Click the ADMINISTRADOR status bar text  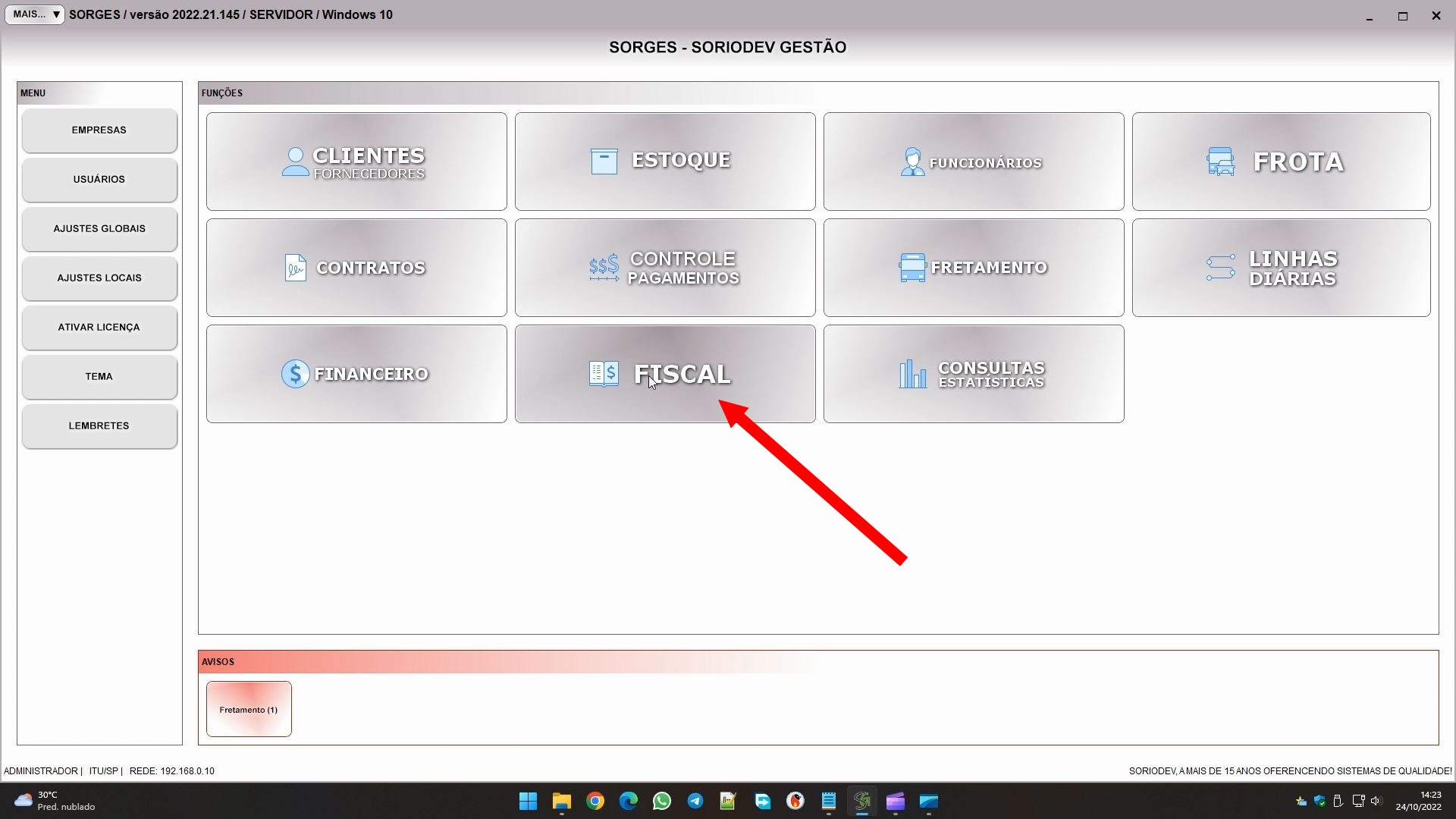click(x=41, y=771)
